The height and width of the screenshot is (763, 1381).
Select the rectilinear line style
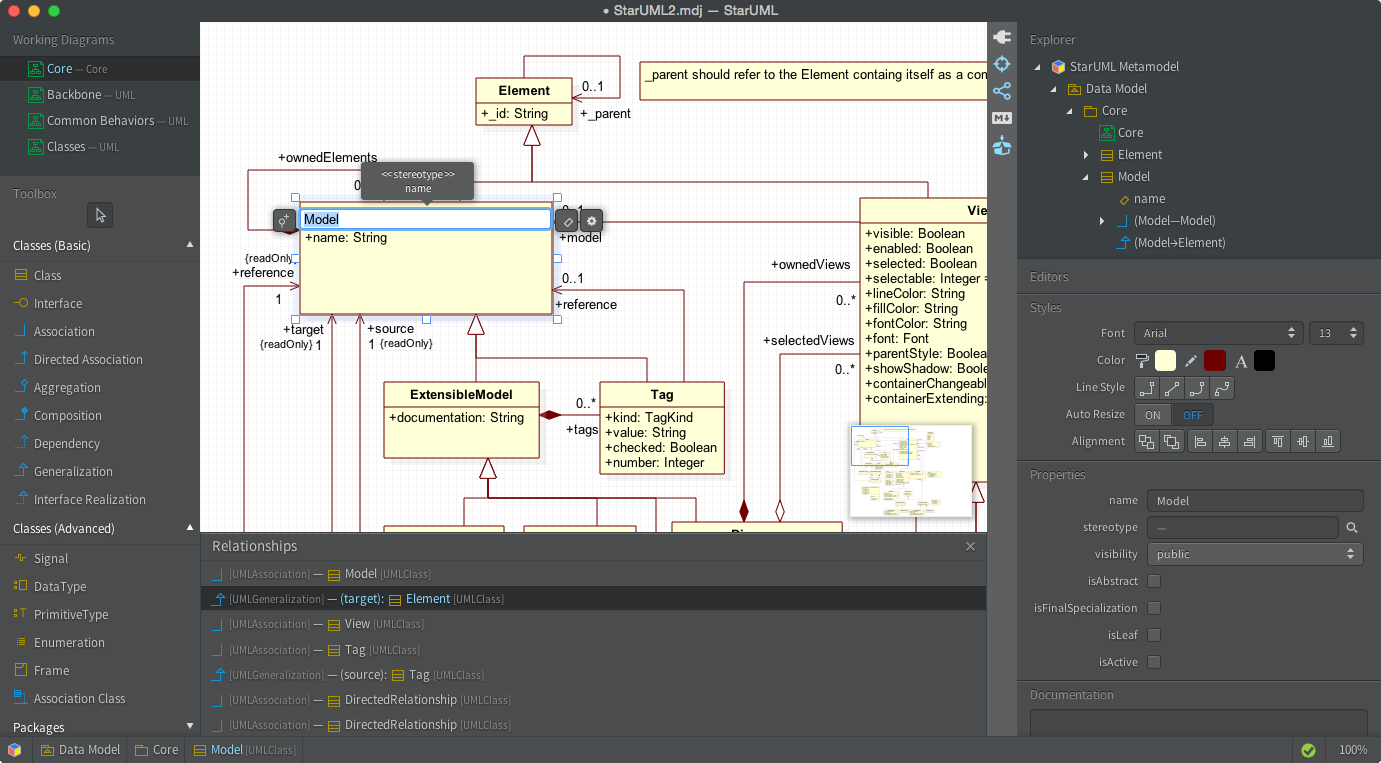(x=1147, y=388)
